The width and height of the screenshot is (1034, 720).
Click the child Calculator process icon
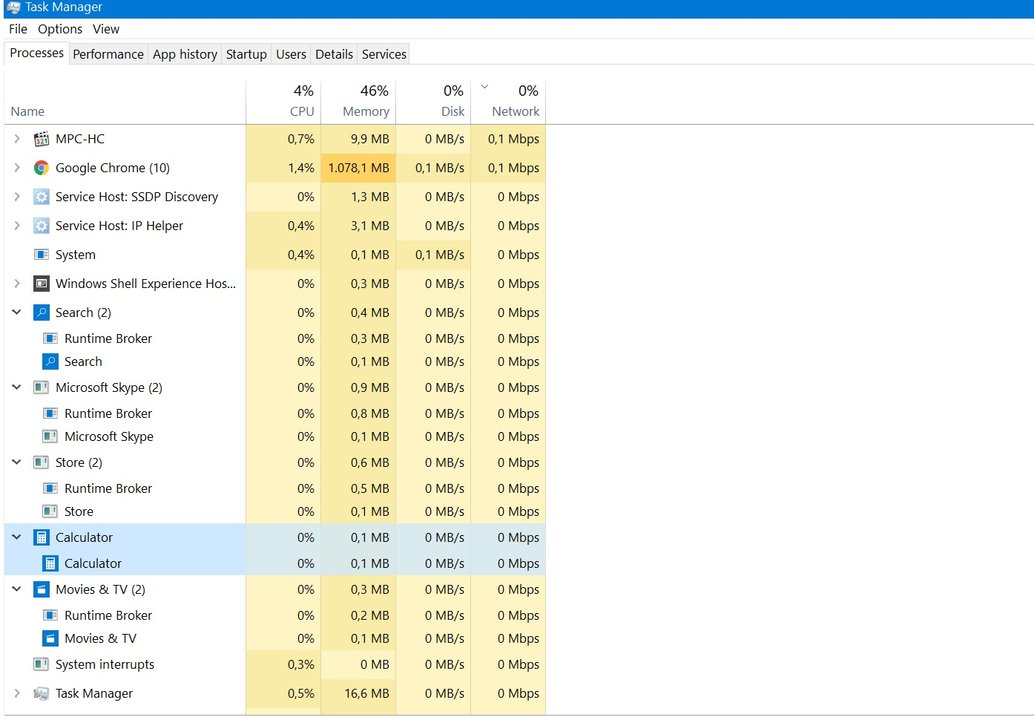click(x=50, y=564)
